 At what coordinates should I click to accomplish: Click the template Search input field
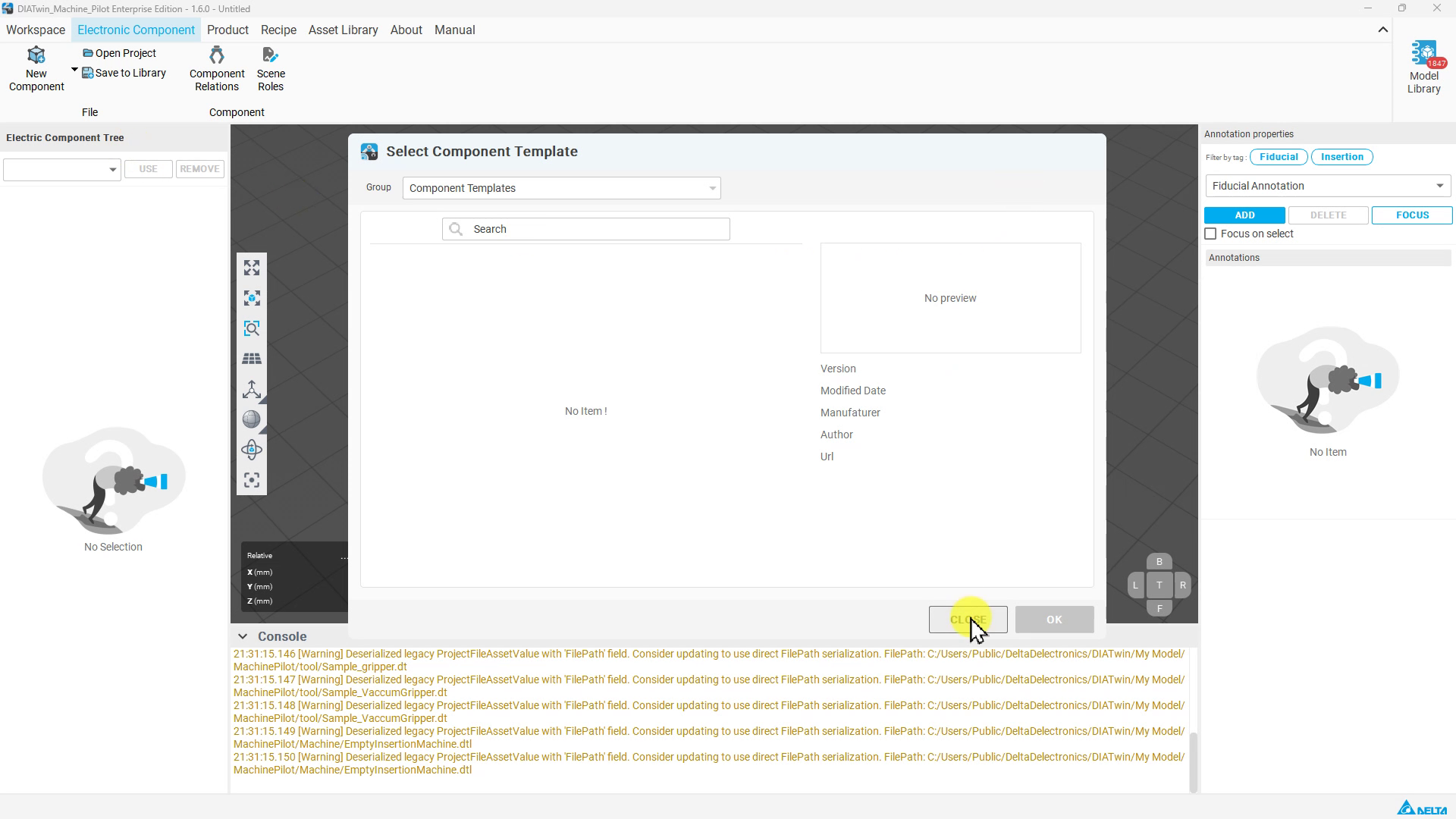point(586,229)
